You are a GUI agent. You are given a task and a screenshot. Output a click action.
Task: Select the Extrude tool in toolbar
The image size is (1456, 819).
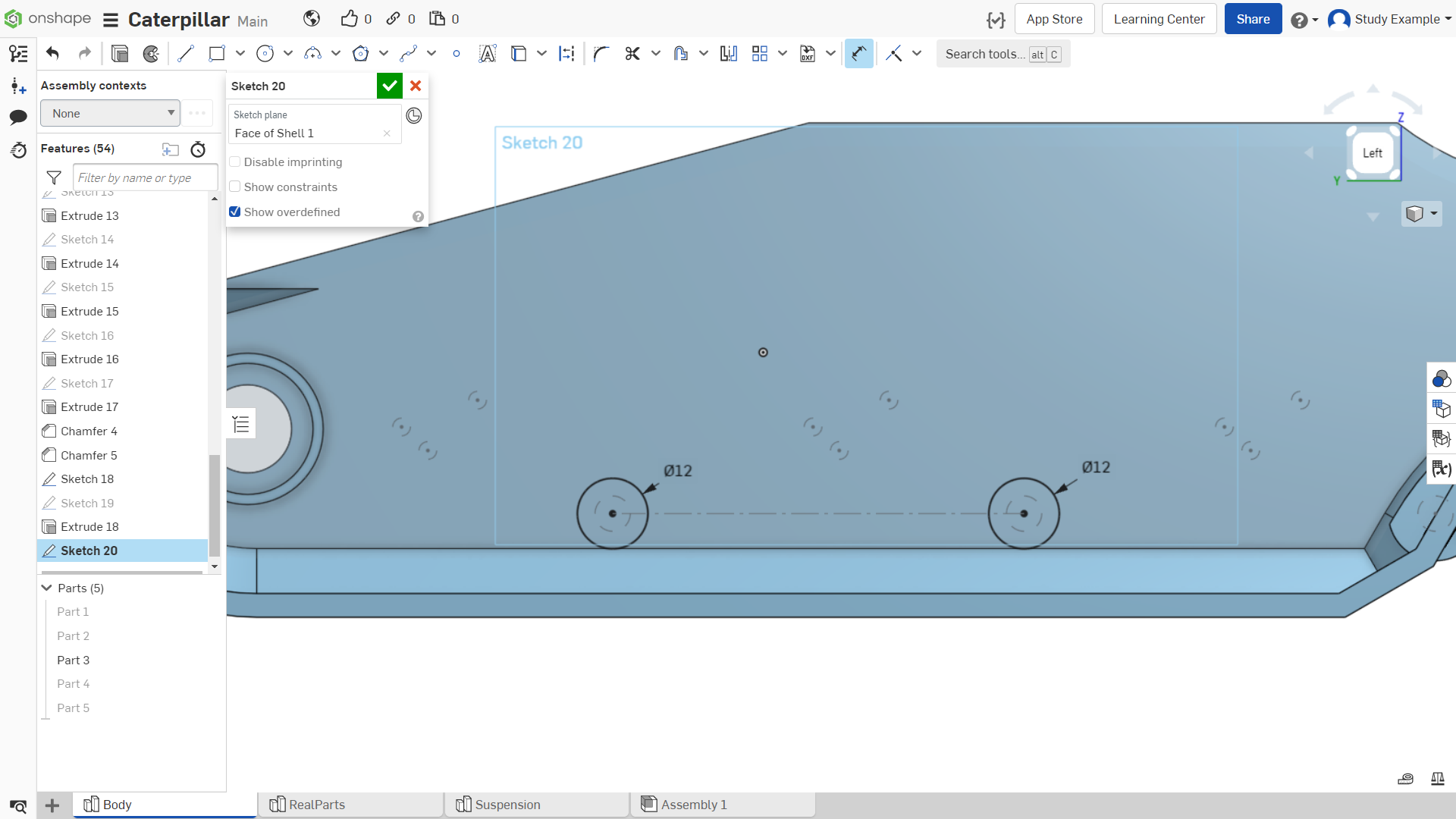(120, 54)
